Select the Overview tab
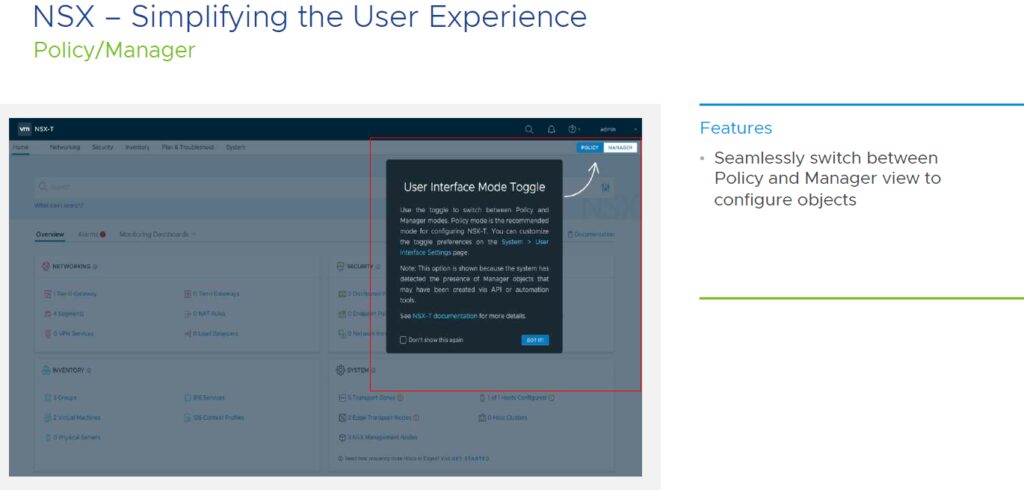This screenshot has width=1024, height=490. 50,234
